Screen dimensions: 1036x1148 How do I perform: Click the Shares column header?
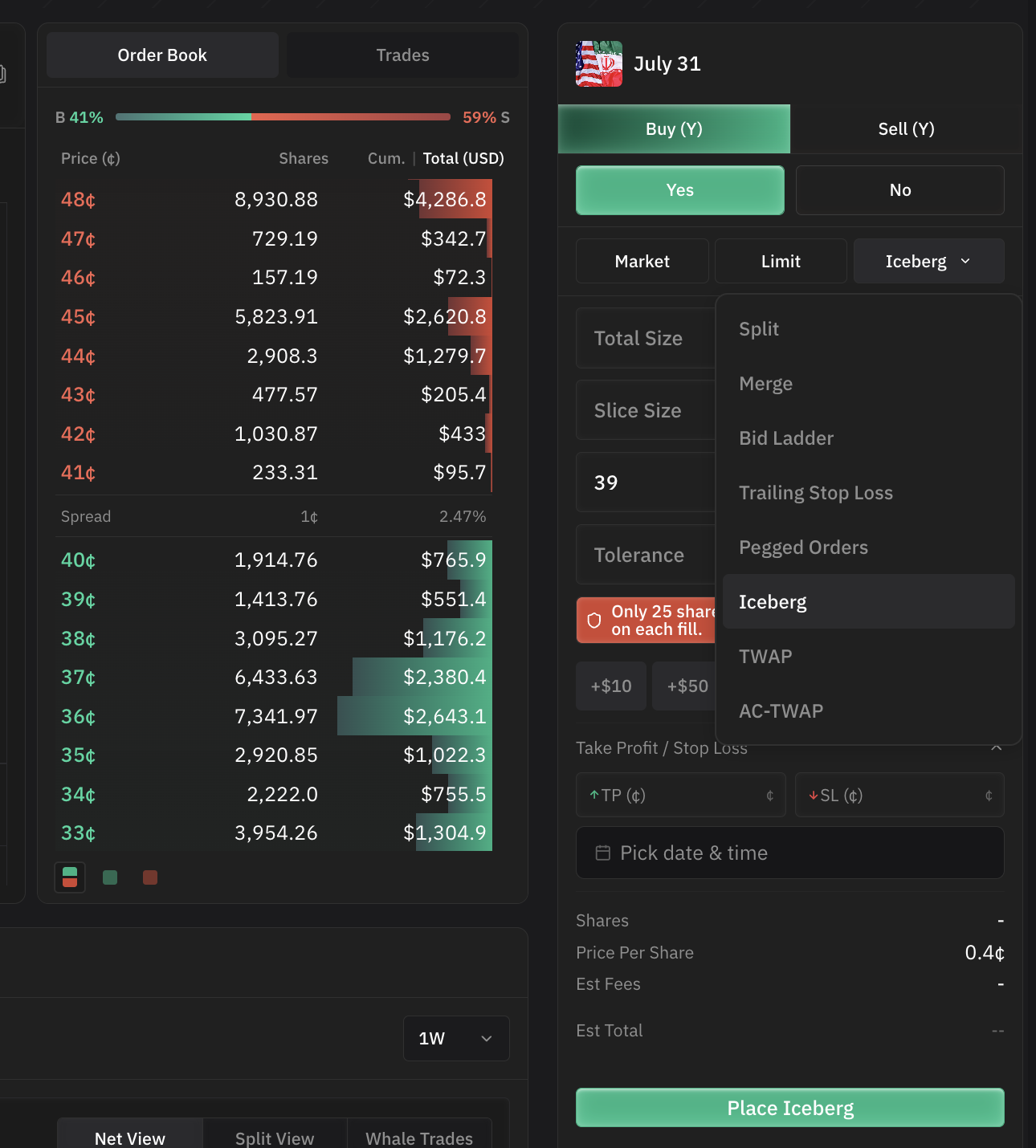click(x=304, y=158)
